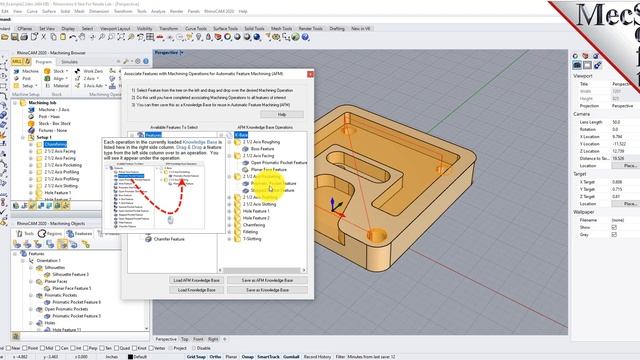Toggle the Cen osnap checkbox
The width and height of the screenshot is (640, 360).
coord(58,348)
